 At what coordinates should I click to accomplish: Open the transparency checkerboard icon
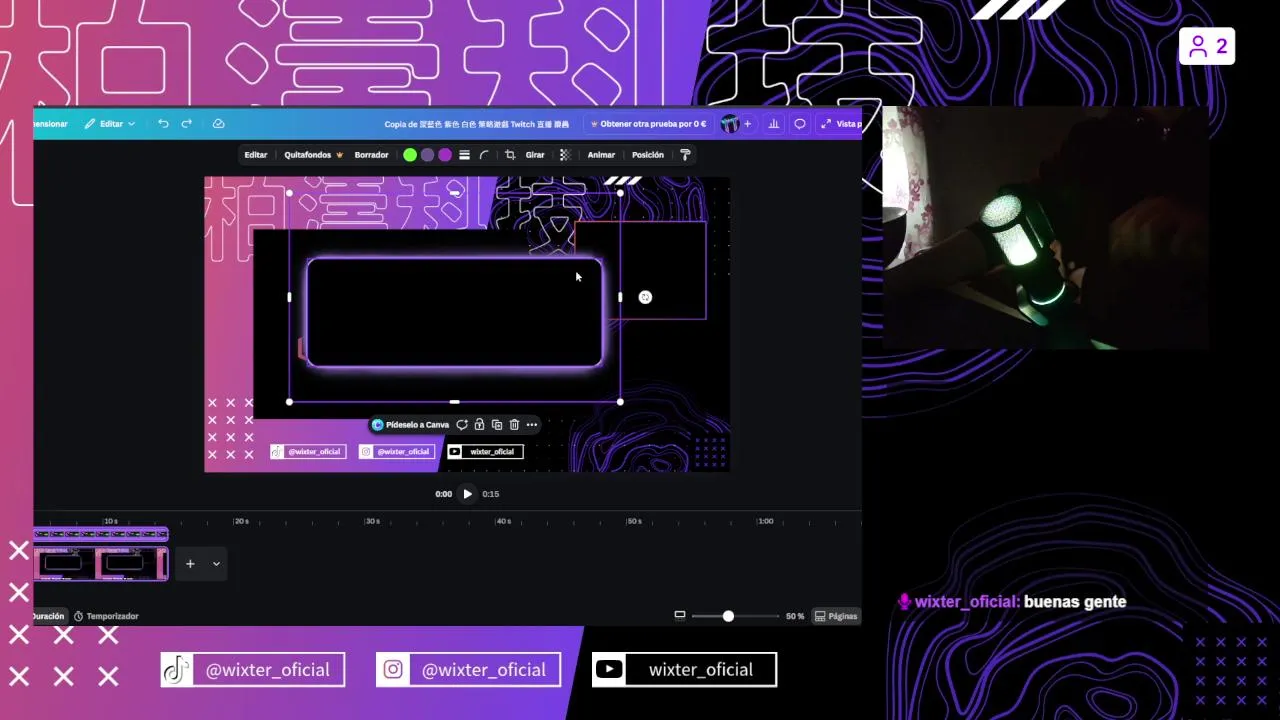pyautogui.click(x=565, y=155)
